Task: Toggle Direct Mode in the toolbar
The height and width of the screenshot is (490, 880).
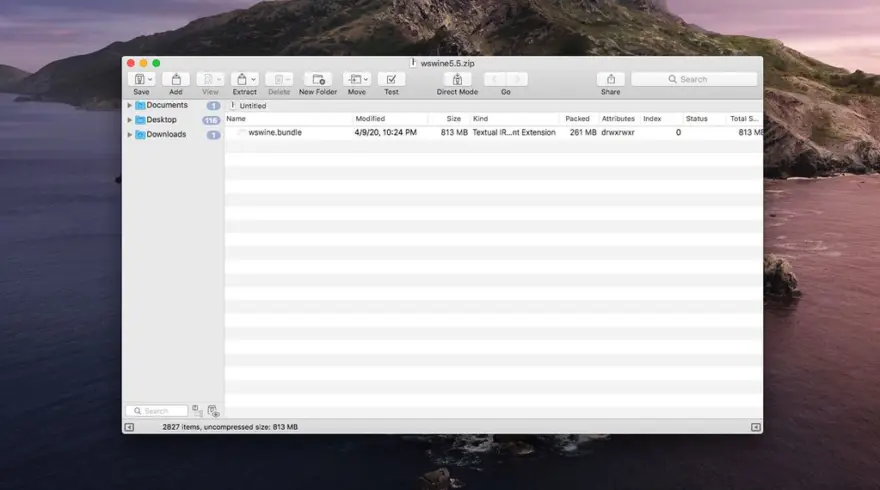Action: point(457,79)
